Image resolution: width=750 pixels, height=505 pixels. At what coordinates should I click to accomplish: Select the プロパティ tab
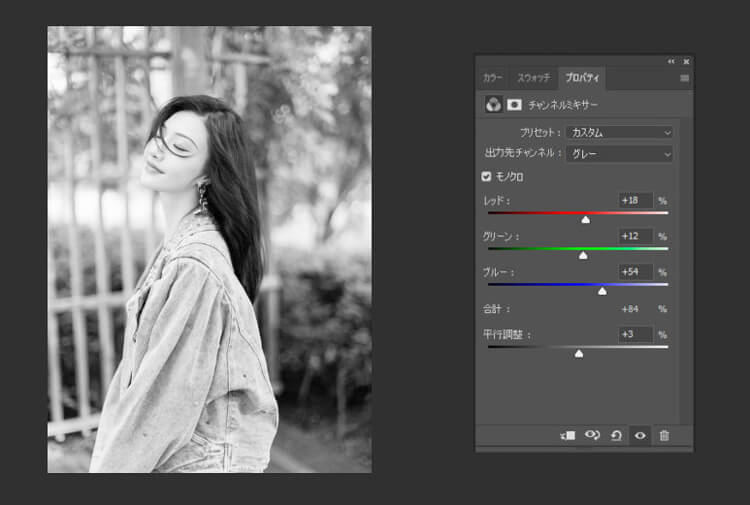[581, 78]
